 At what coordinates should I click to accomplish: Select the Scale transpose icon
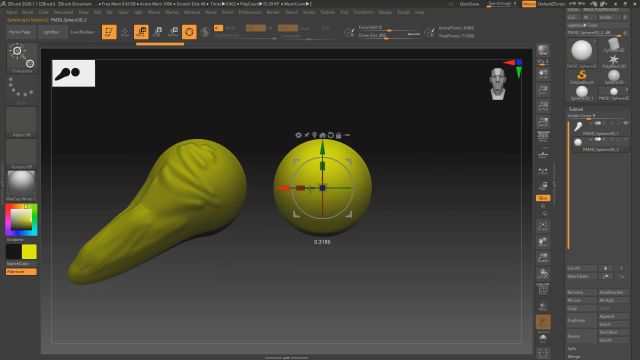158,32
